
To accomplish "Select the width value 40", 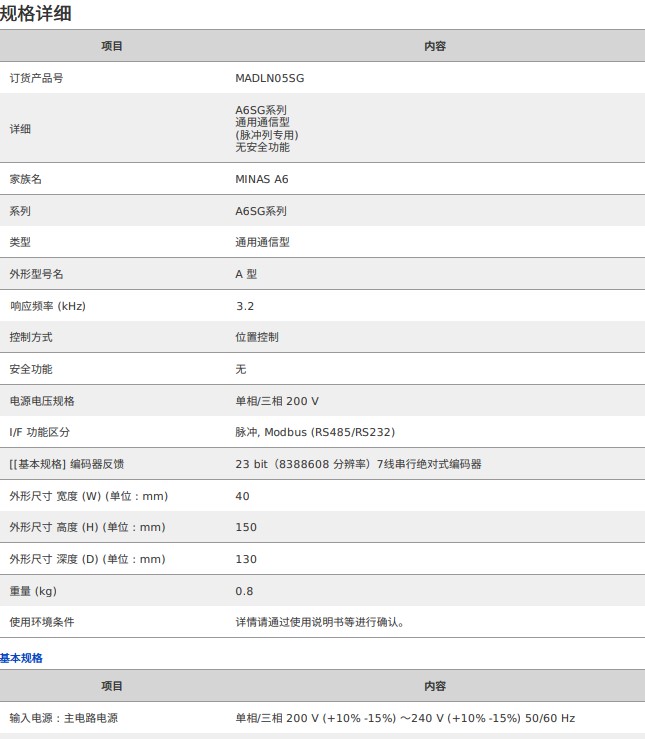I will click(242, 496).
